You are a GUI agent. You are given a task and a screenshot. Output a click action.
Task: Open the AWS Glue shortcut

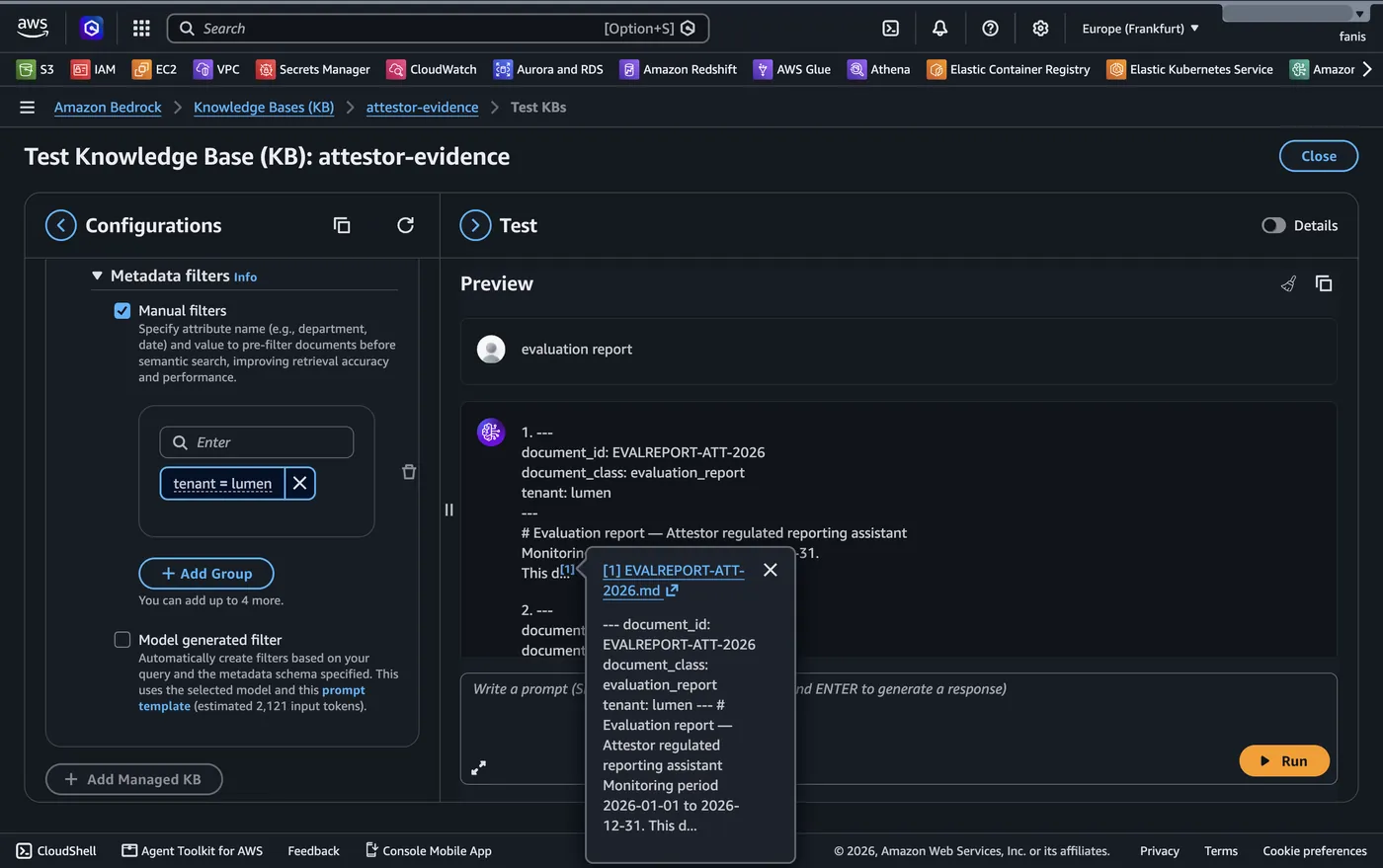(x=792, y=69)
